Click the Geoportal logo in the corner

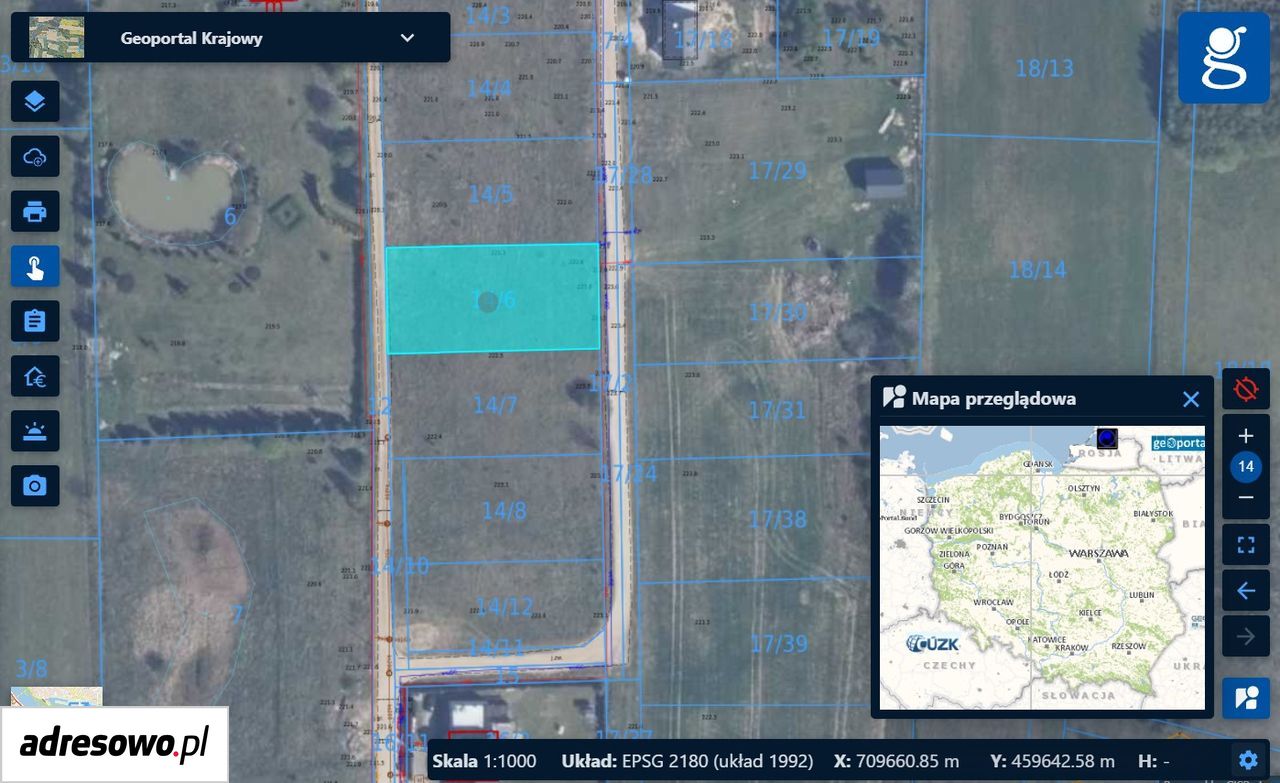pyautogui.click(x=1224, y=58)
